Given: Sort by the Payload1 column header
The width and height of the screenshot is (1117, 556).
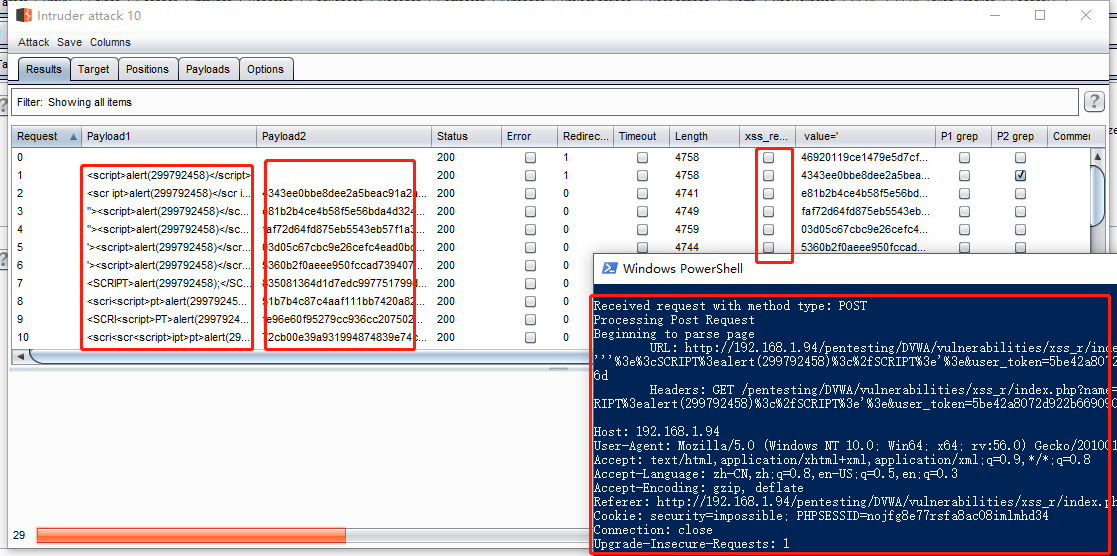Looking at the screenshot, I should click(169, 136).
